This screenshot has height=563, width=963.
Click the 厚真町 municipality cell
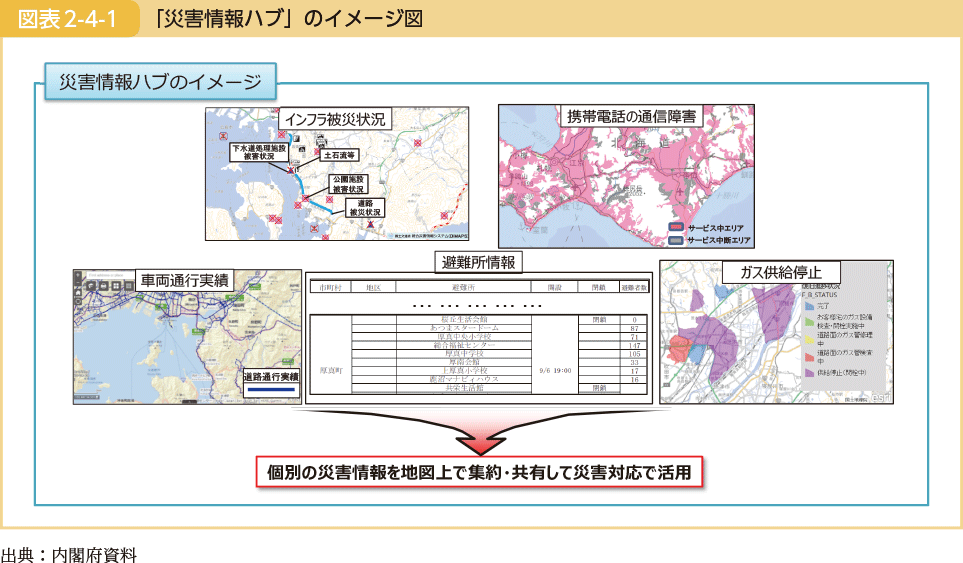tap(331, 371)
